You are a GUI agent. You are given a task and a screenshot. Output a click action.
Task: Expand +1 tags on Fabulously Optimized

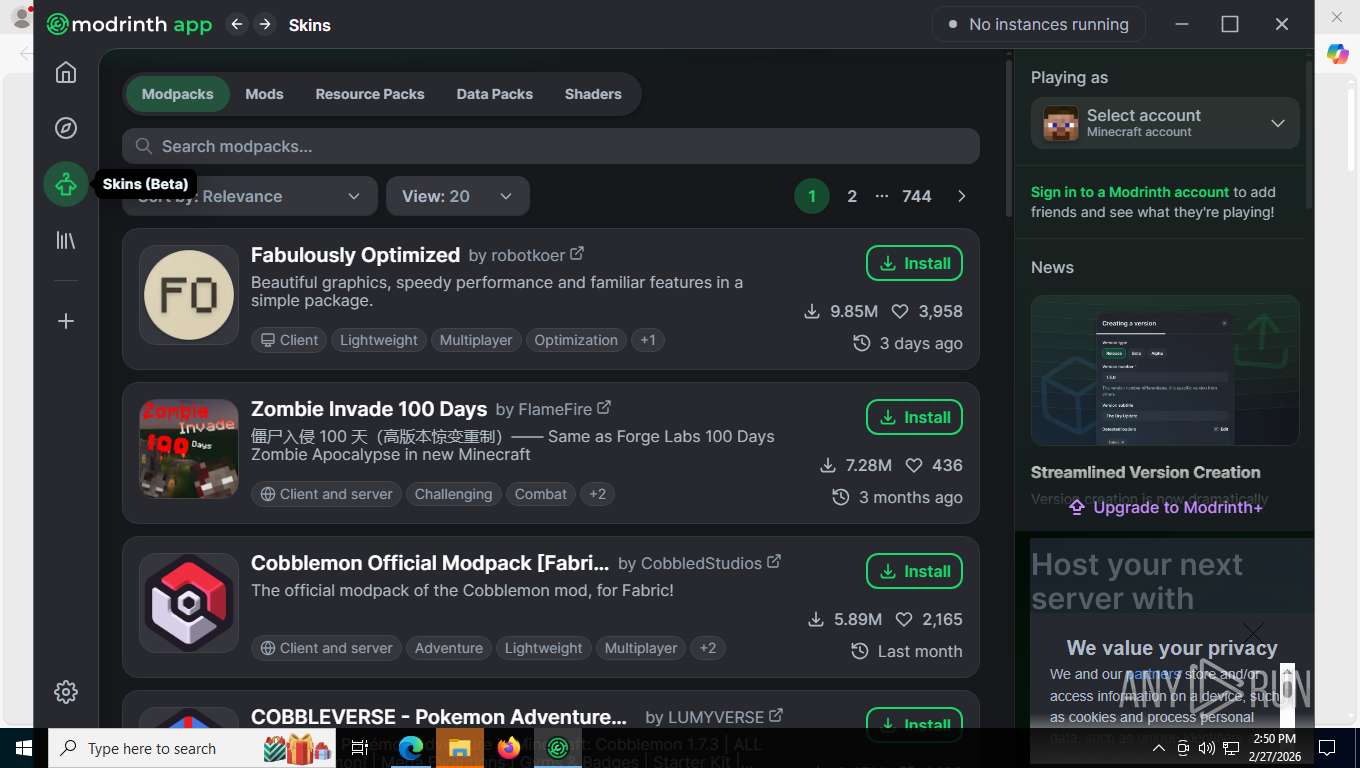point(648,340)
